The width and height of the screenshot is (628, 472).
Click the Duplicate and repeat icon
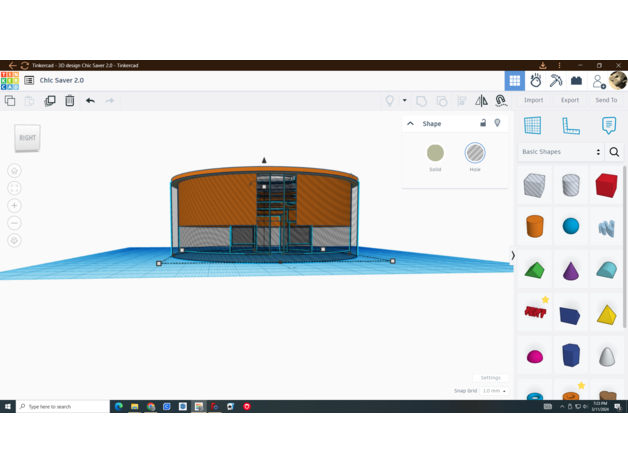point(50,101)
